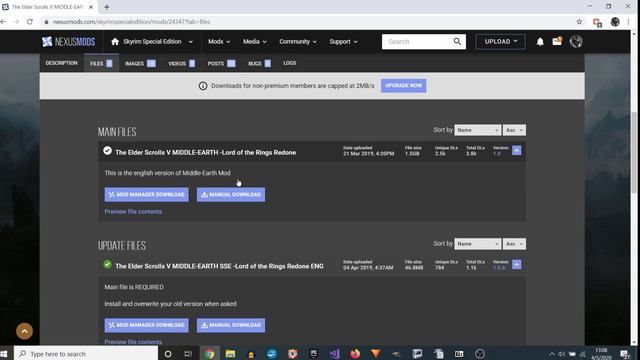
Task: Open the Media menu
Action: (254, 42)
